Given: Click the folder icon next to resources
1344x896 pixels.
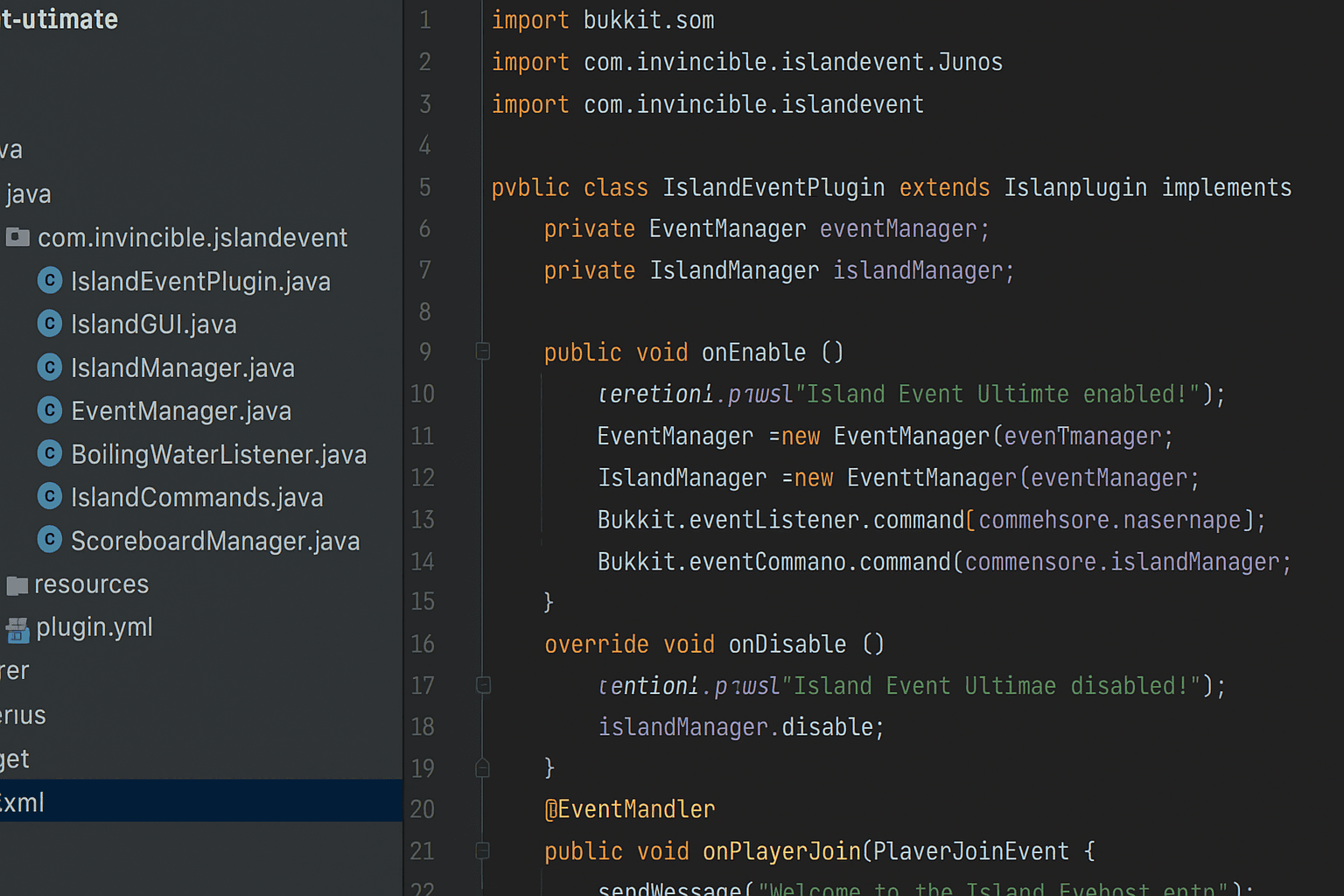Looking at the screenshot, I should (17, 584).
